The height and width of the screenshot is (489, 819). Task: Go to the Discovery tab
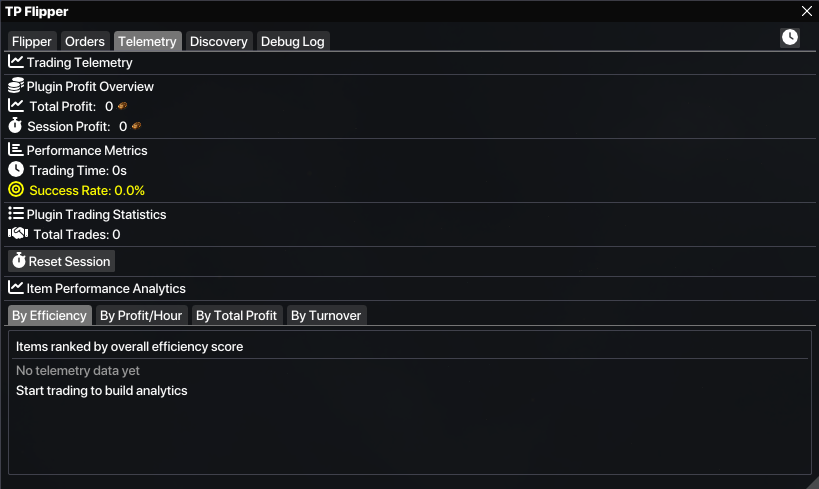[218, 41]
